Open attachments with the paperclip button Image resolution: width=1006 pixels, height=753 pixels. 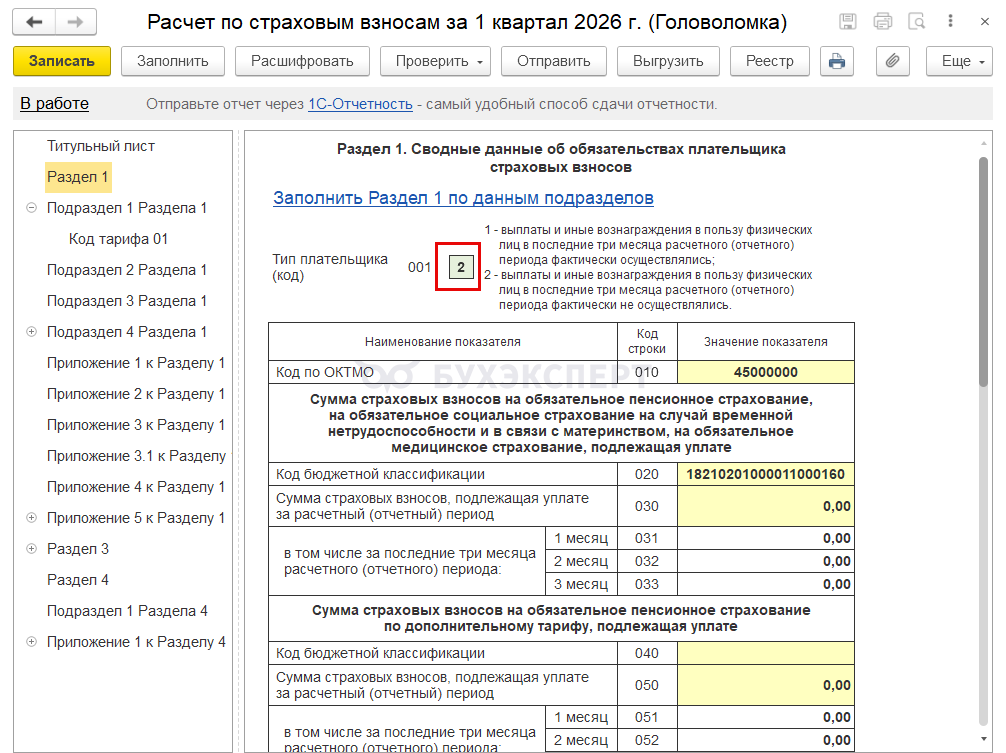[x=892, y=61]
